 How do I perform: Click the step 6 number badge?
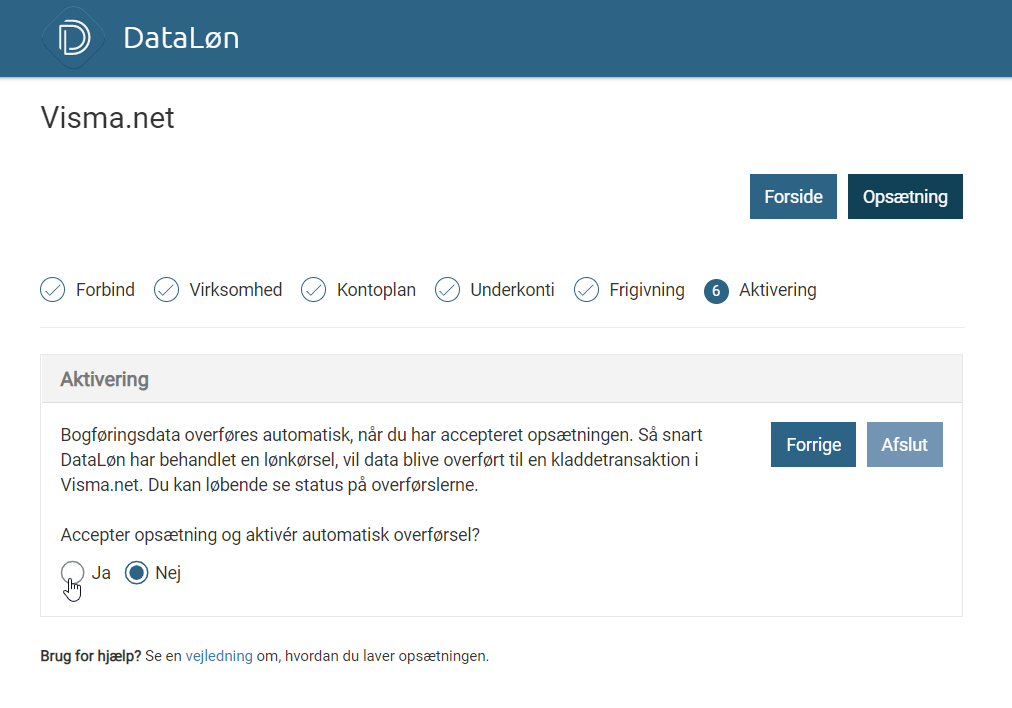[x=716, y=290]
